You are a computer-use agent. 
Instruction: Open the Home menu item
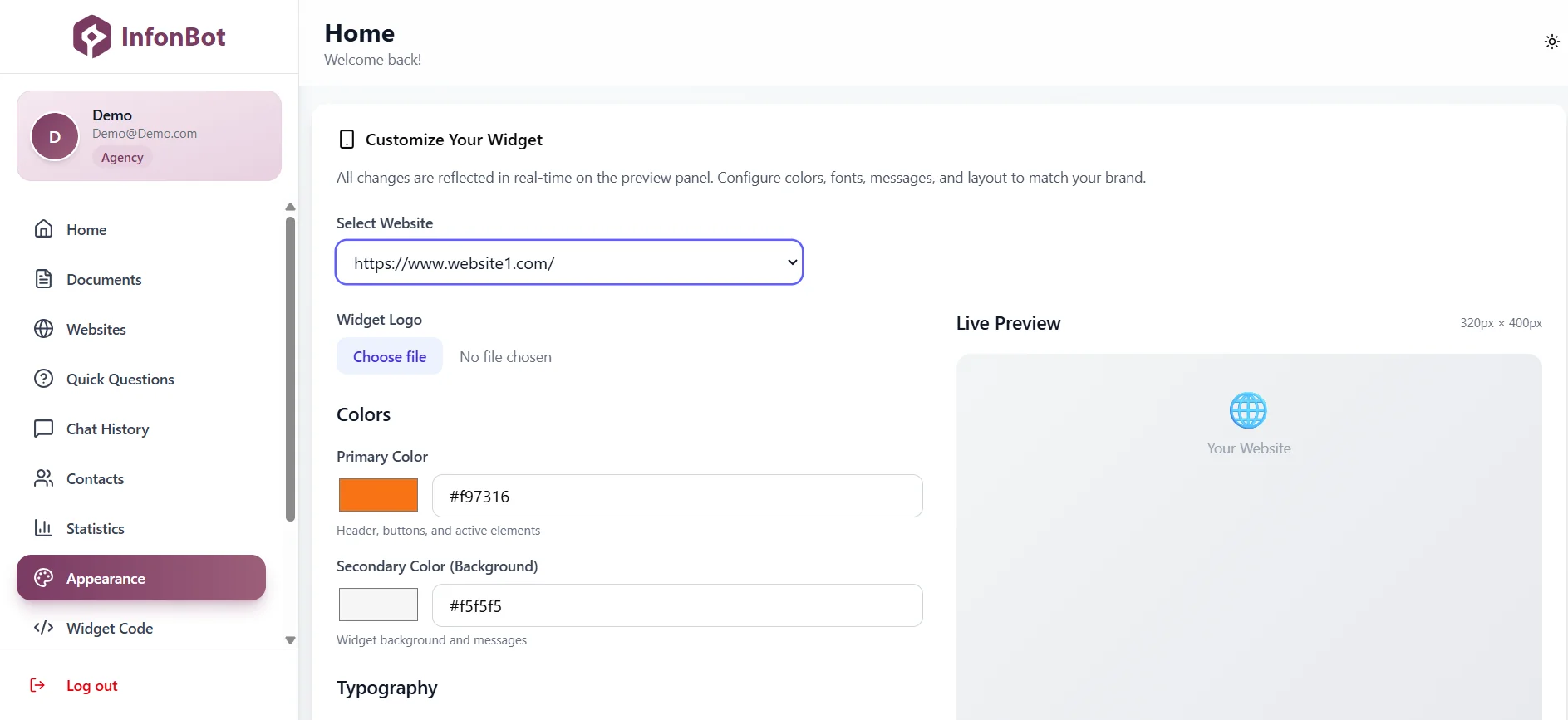(x=141, y=229)
